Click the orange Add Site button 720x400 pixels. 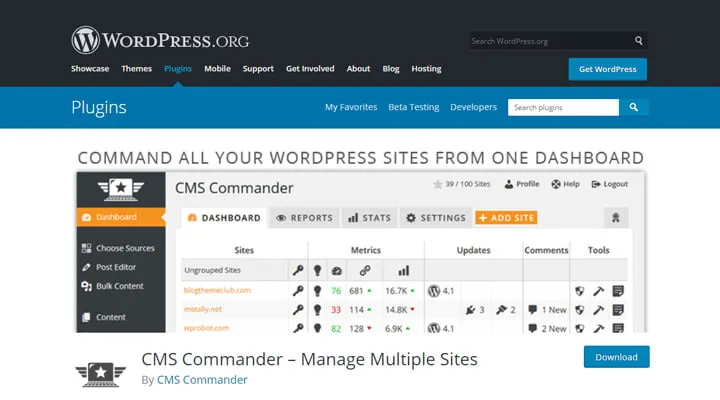pos(506,218)
